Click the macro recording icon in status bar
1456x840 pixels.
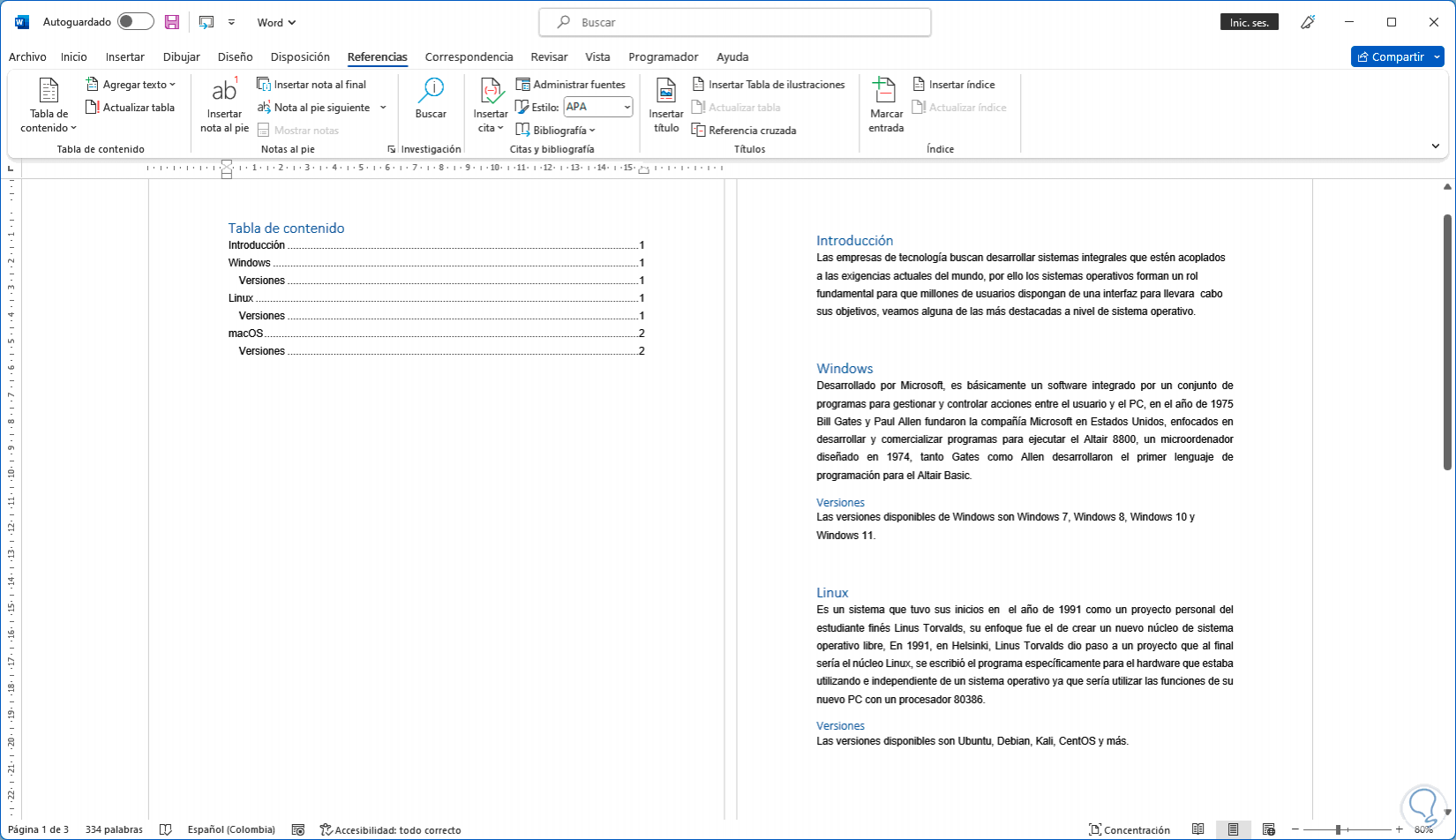[x=298, y=829]
